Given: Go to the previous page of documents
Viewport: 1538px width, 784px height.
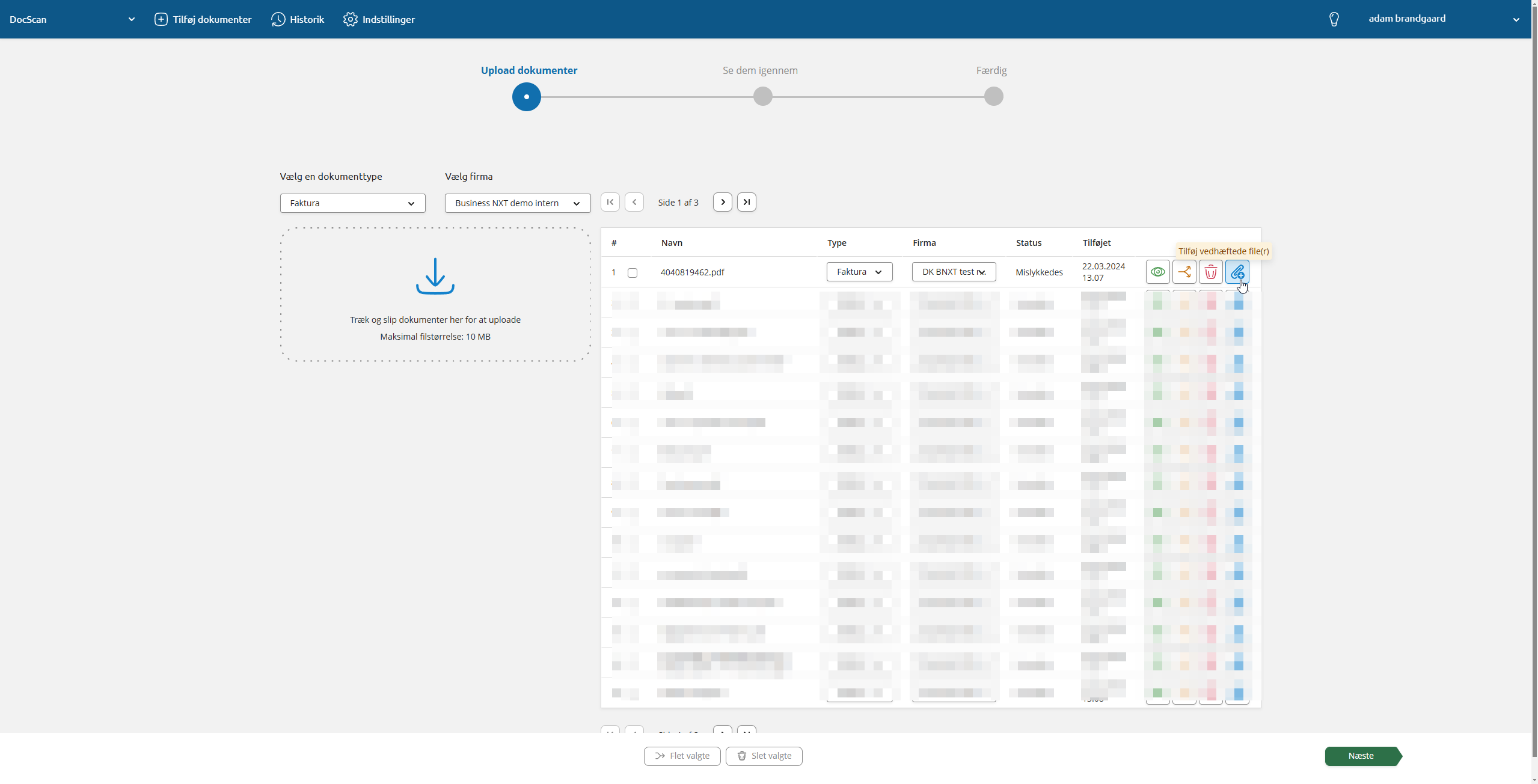Looking at the screenshot, I should tap(634, 202).
